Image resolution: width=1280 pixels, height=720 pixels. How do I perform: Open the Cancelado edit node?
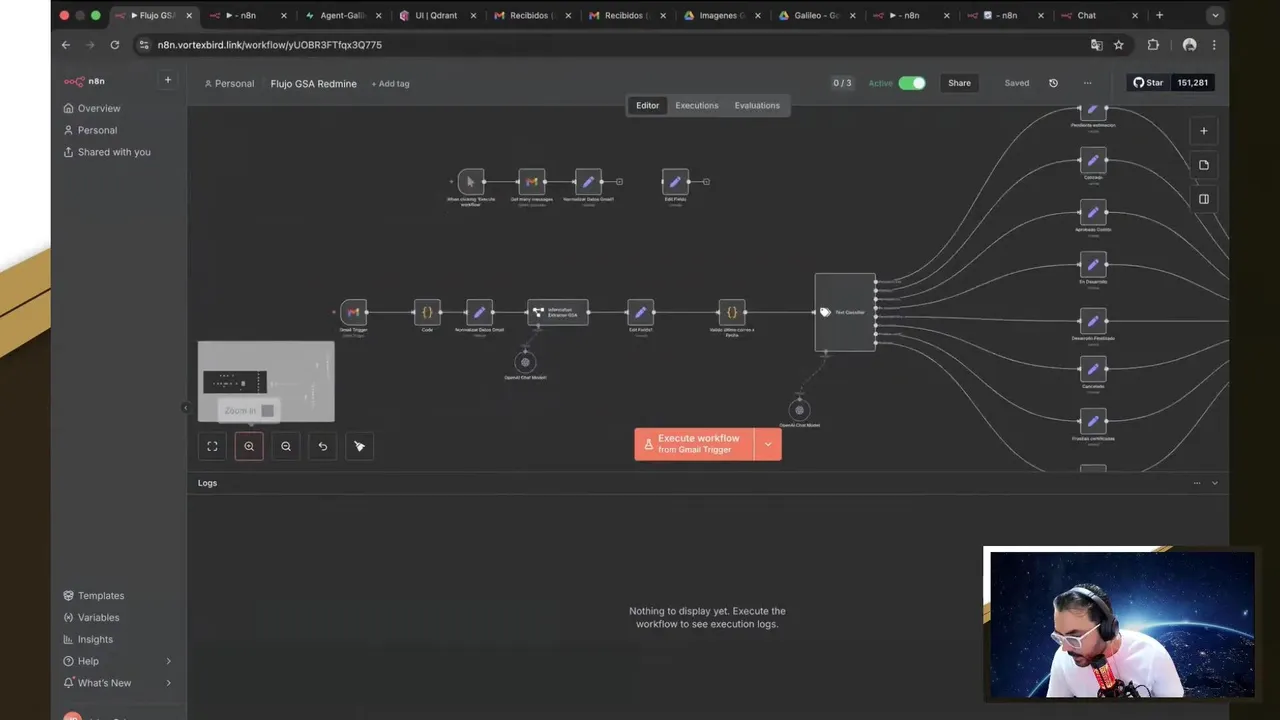(x=1093, y=369)
